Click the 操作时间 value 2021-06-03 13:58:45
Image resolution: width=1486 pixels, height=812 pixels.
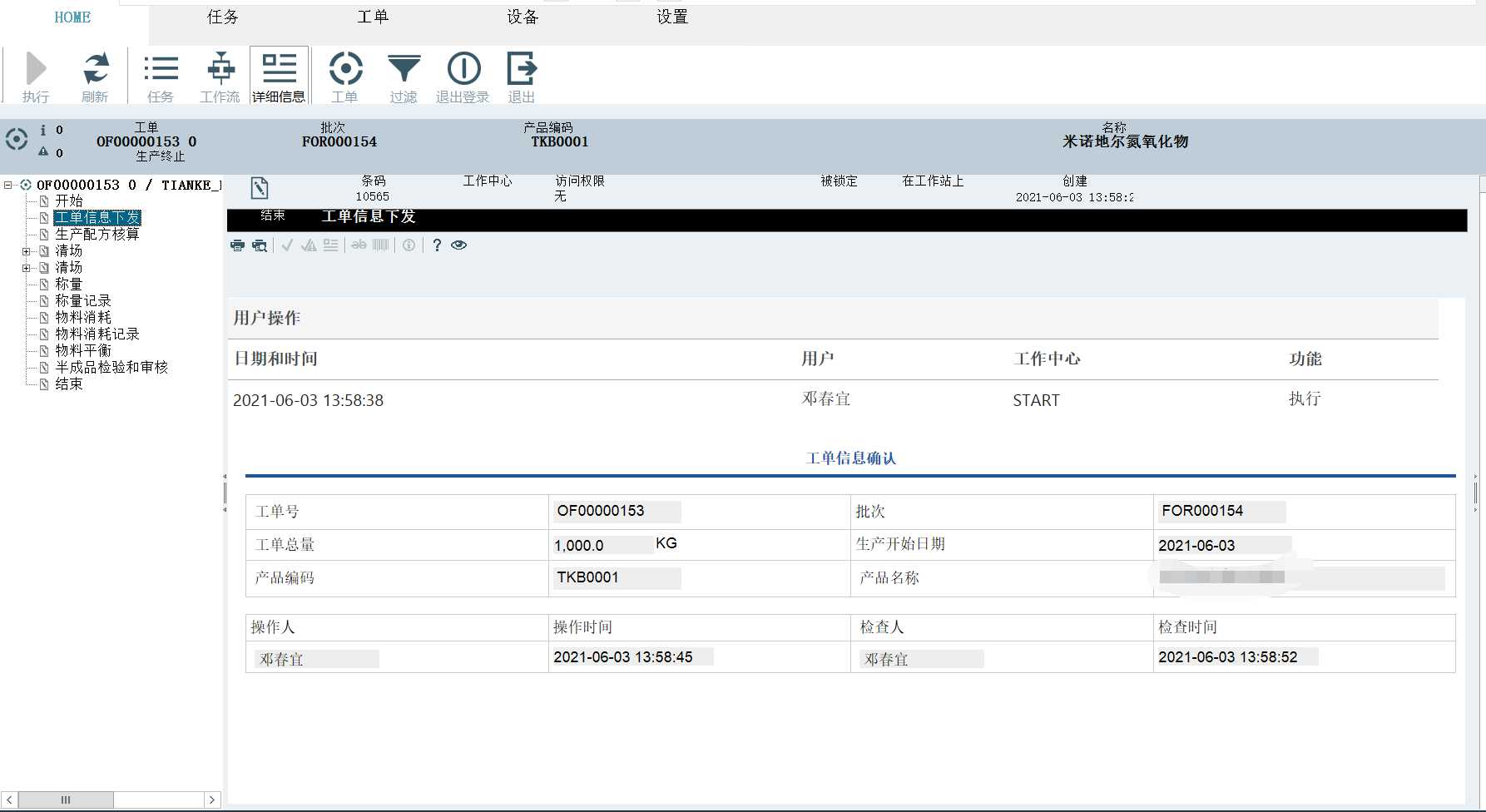pos(632,657)
